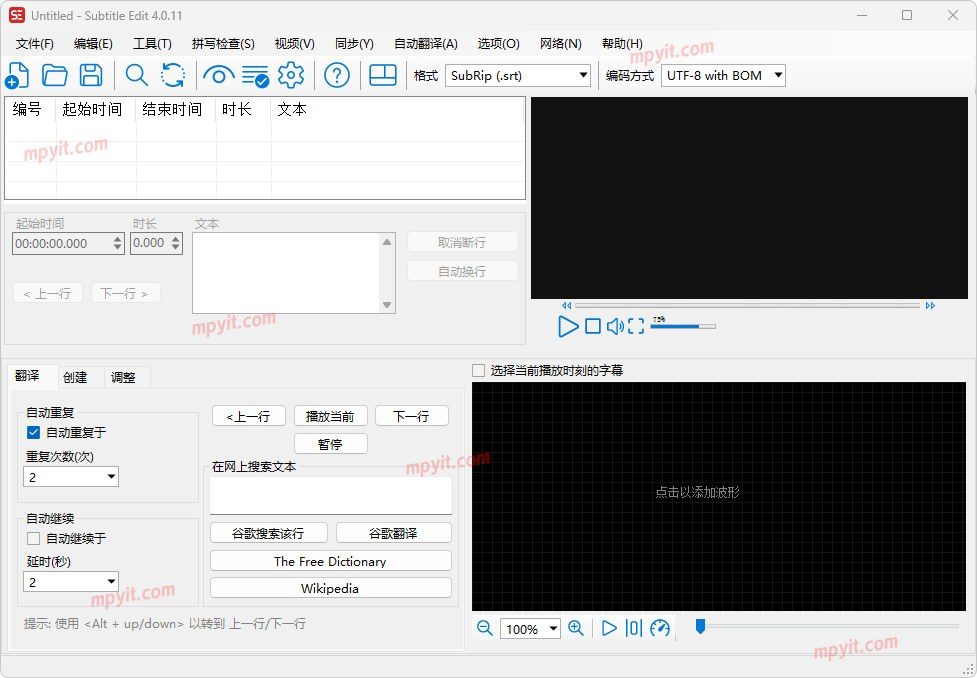977x678 pixels.
Task: Open spell check list icon
Action: 255,75
